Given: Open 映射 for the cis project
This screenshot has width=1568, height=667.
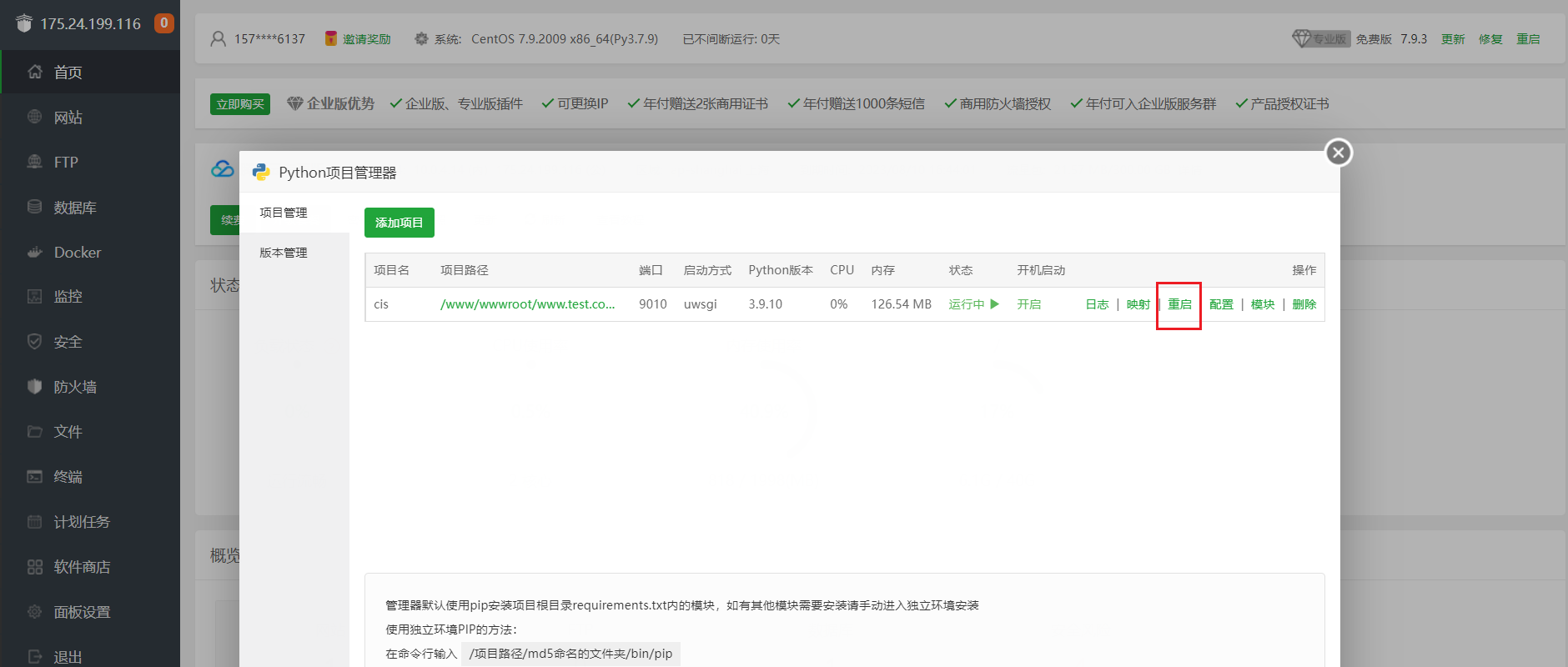Looking at the screenshot, I should coord(1138,304).
